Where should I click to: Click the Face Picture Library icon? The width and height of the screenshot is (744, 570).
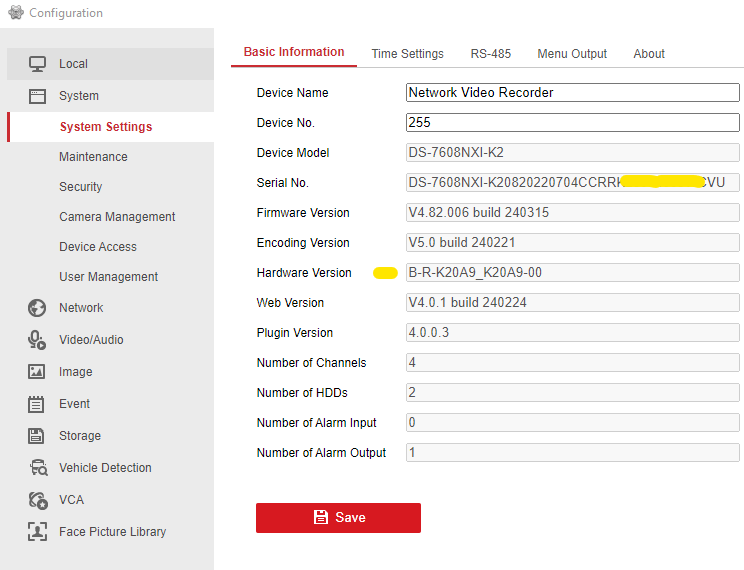click(x=37, y=532)
